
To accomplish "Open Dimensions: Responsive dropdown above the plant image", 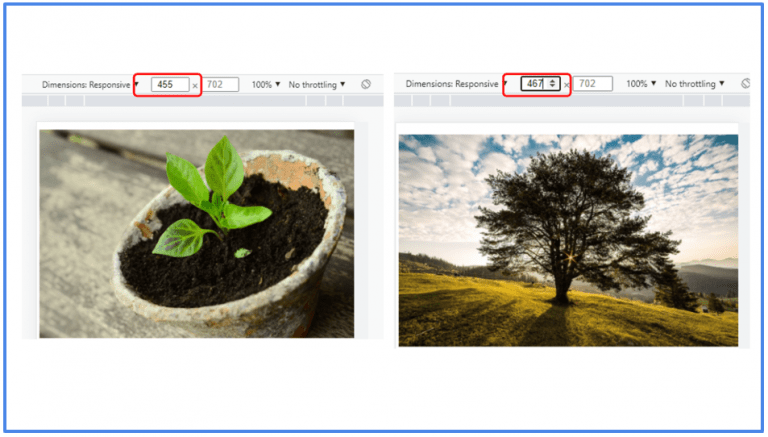I will [x=88, y=85].
